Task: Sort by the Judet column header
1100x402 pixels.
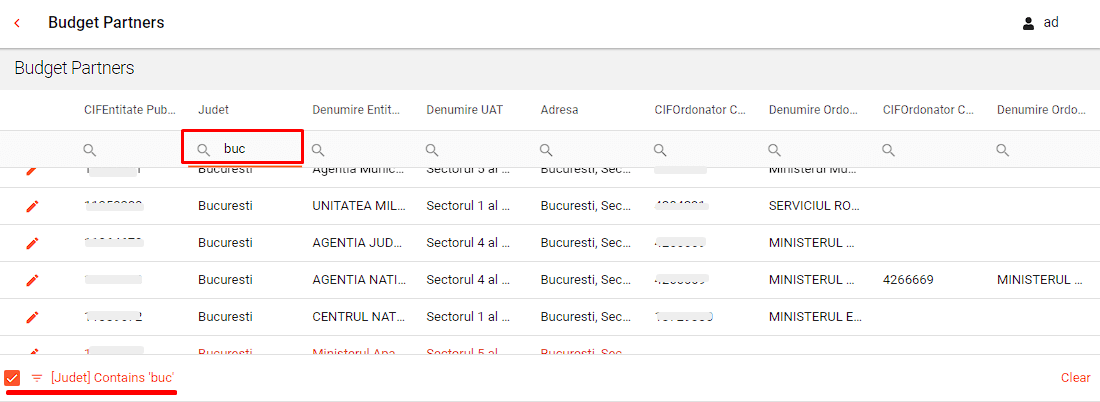Action: tap(213, 110)
